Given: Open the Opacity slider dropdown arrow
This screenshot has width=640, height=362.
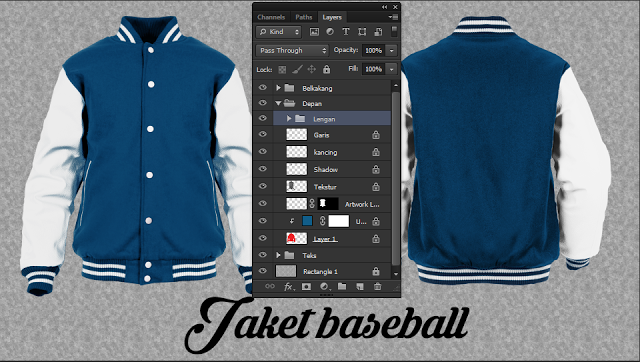Looking at the screenshot, I should click(391, 51).
